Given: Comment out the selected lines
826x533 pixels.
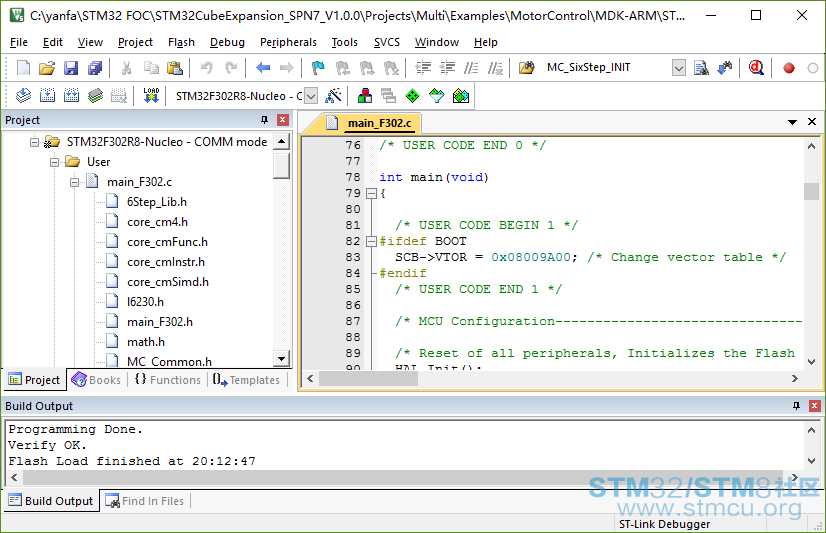Looking at the screenshot, I should point(471,68).
